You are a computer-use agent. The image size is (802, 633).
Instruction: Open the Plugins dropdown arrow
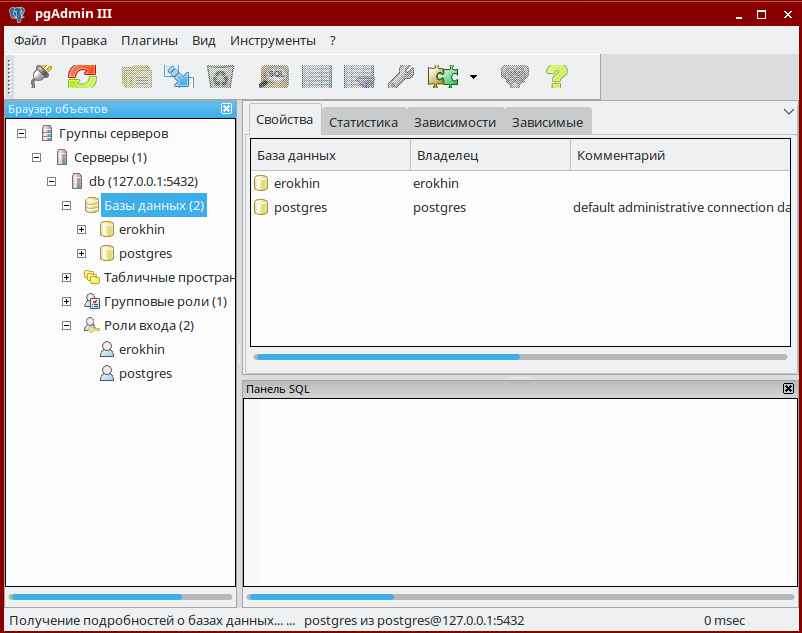click(x=474, y=77)
